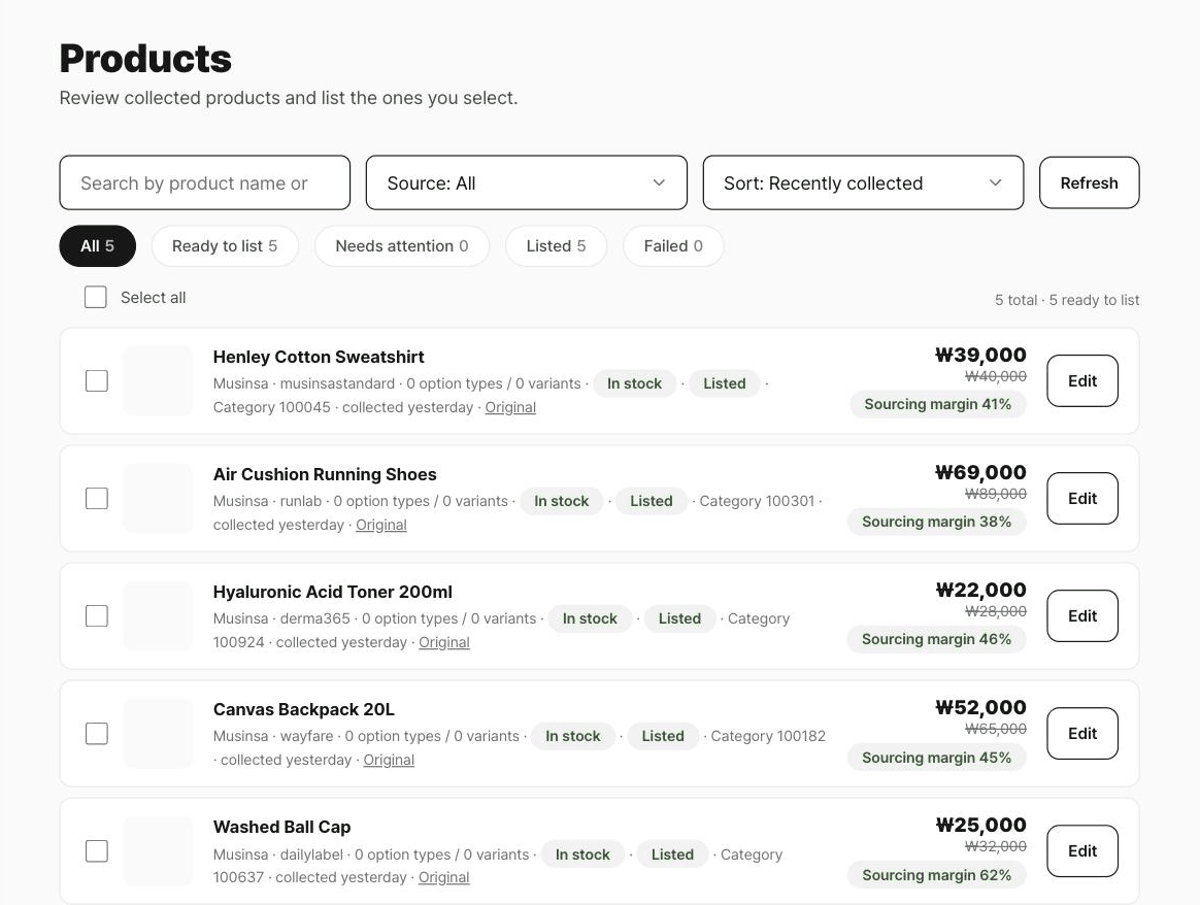Click the Sourcing margin 38% badge
The image size is (1200, 905).
[x=937, y=522]
